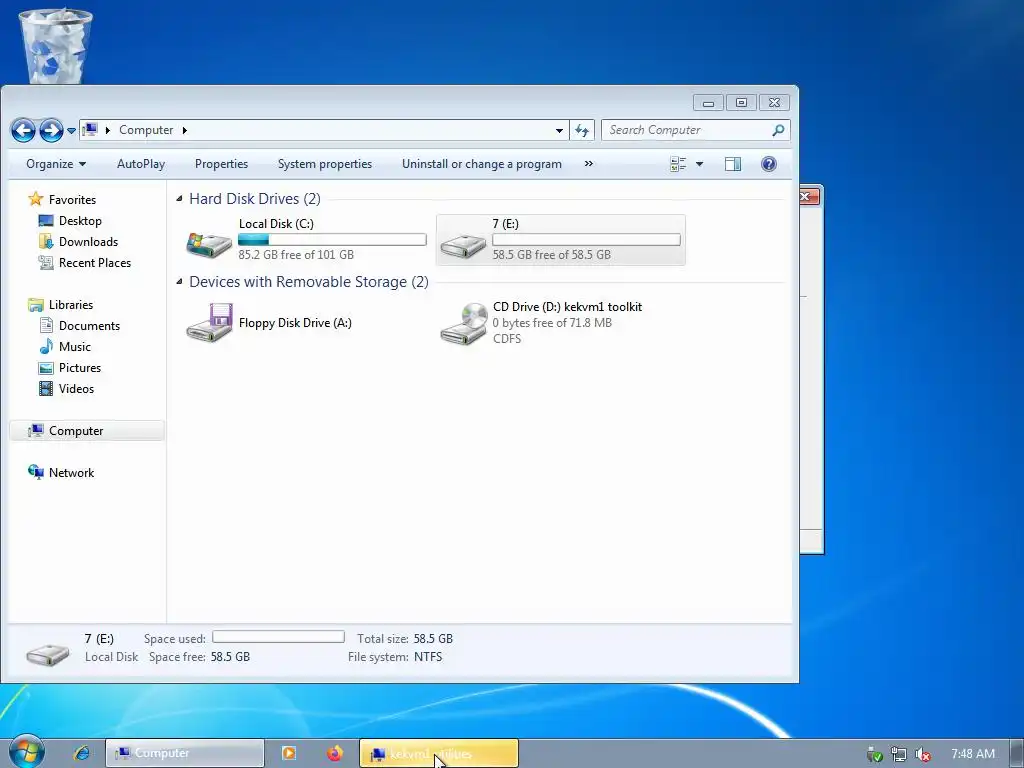Toggle the preview pane button
The height and width of the screenshot is (768, 1024).
(x=733, y=164)
